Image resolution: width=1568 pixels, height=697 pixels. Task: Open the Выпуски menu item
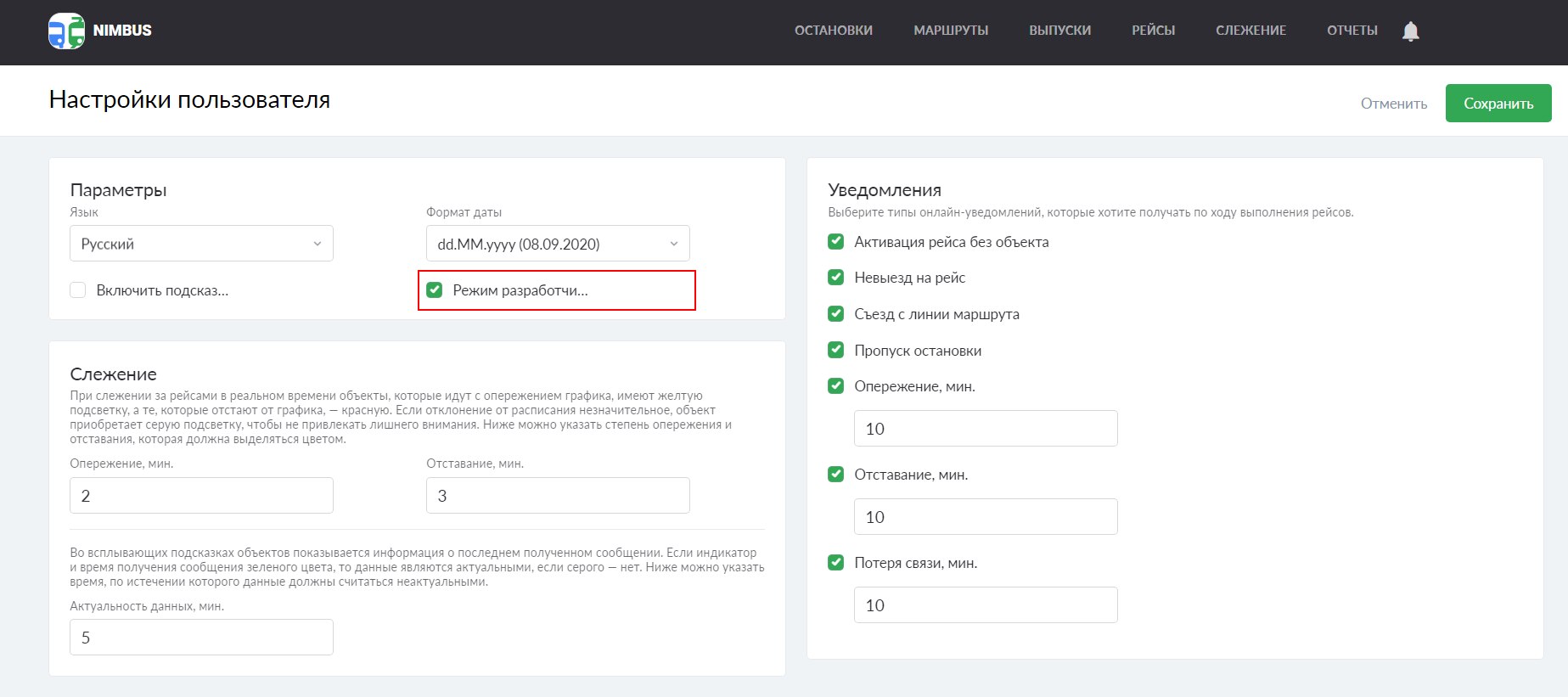1059,31
